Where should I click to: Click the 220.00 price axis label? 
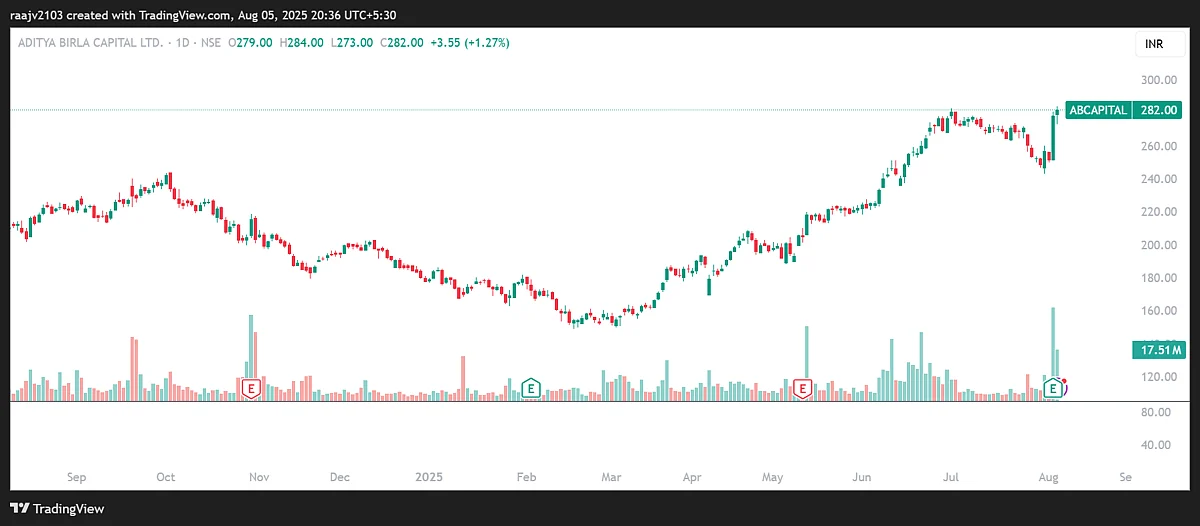click(1157, 212)
